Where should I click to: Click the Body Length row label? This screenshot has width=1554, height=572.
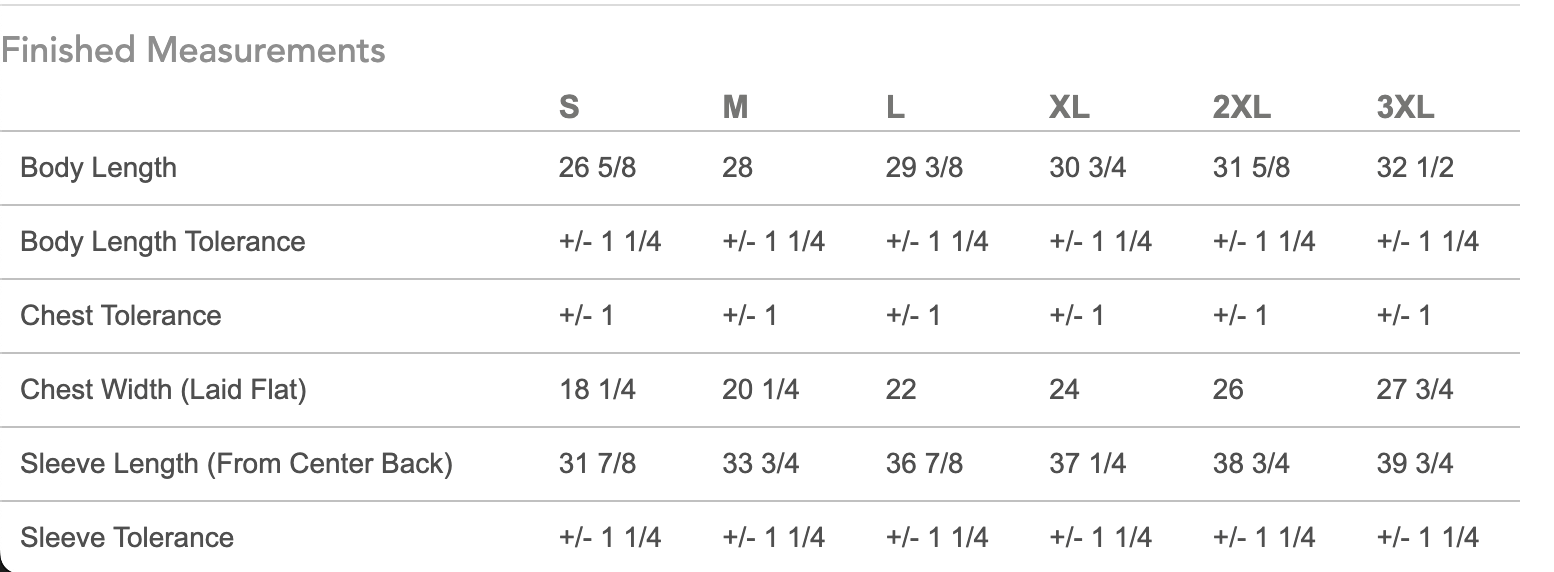pos(98,167)
